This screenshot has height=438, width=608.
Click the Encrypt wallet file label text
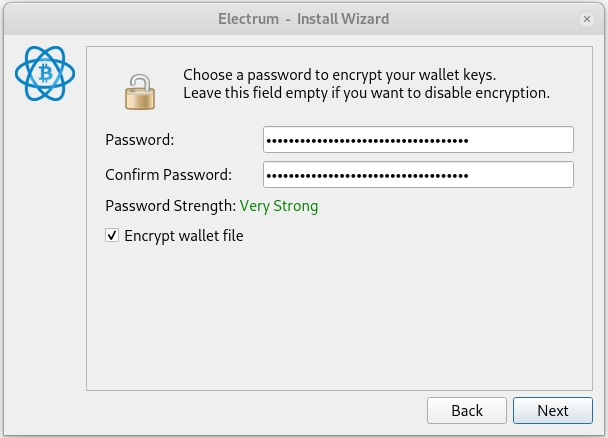[x=184, y=236]
